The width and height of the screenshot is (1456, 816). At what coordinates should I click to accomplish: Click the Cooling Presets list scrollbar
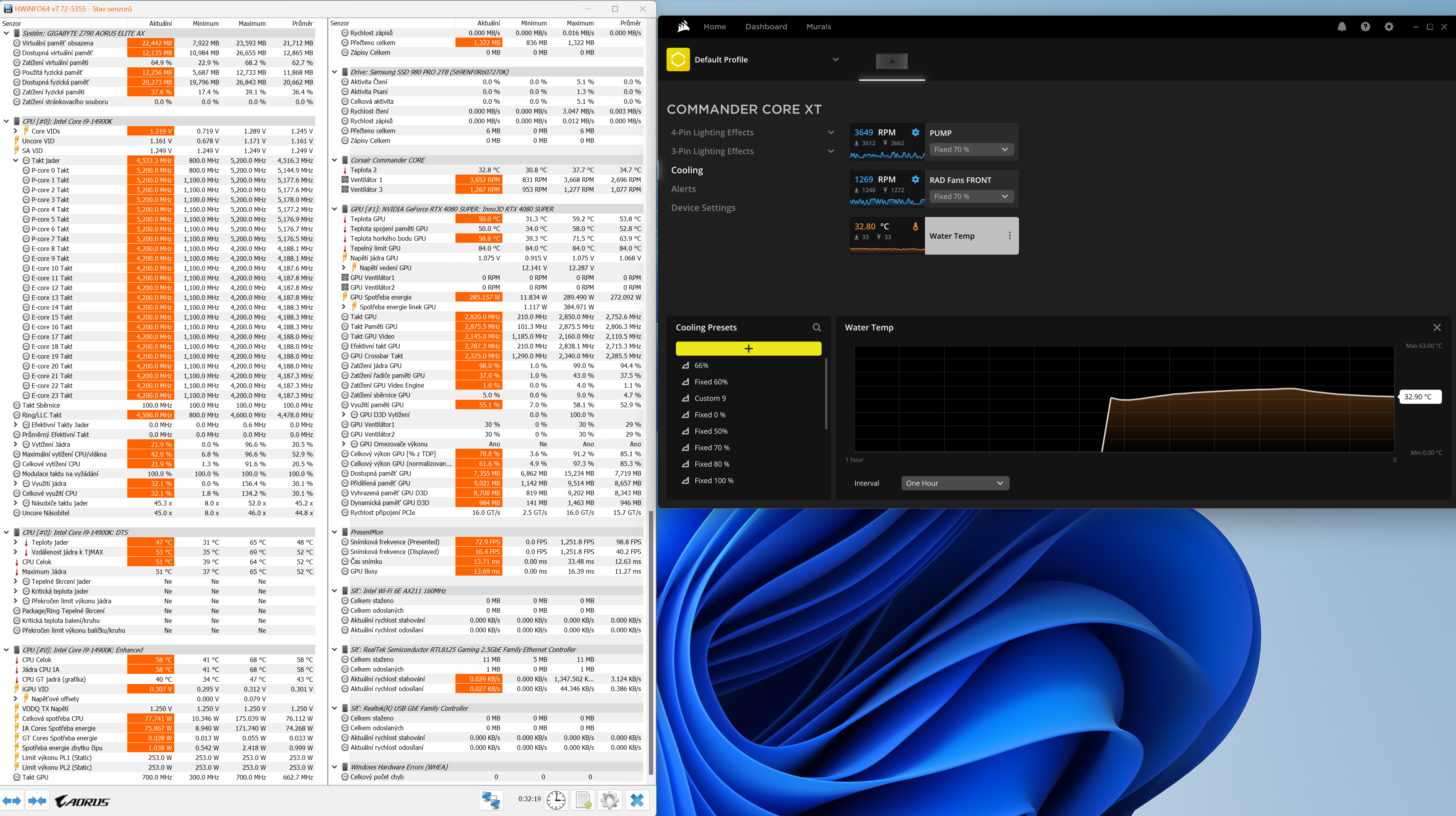point(826,394)
